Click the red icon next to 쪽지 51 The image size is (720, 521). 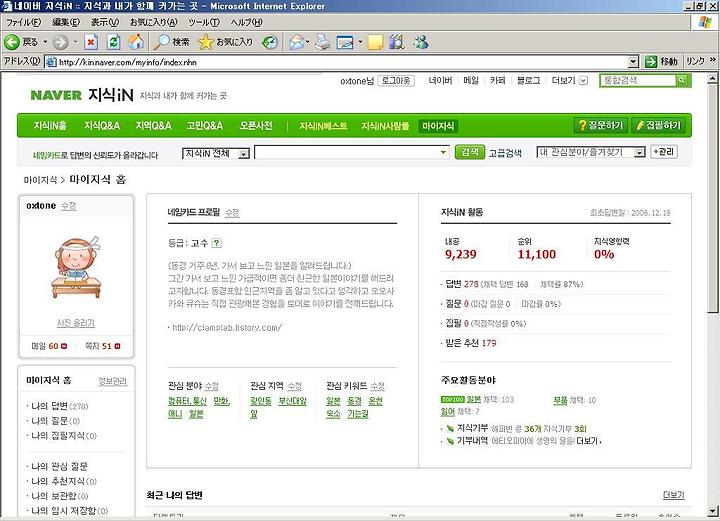(117, 346)
